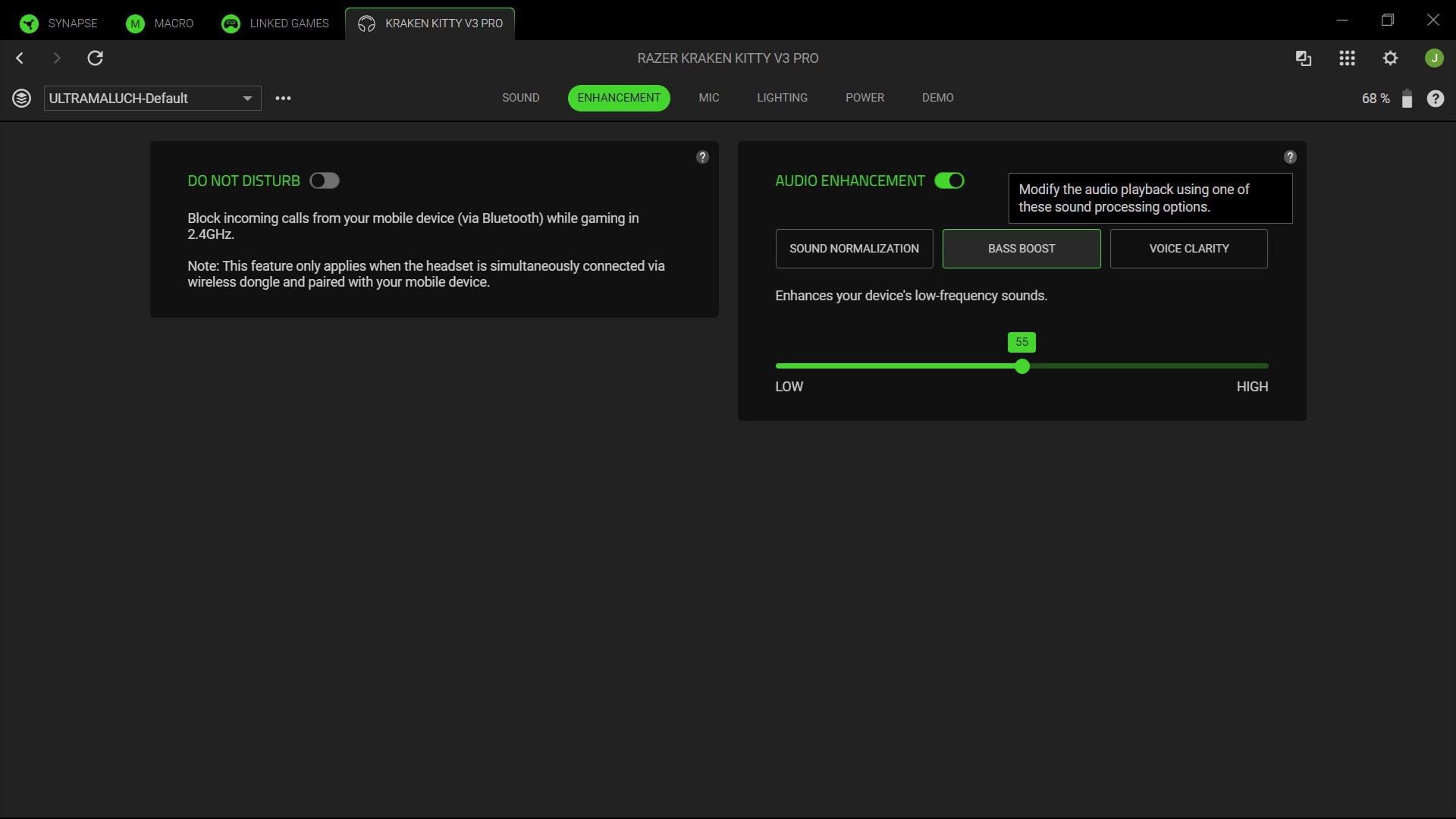Viewport: 1456px width, 819px height.
Task: Click the Bass Boost intensity slider handle
Action: (1021, 366)
